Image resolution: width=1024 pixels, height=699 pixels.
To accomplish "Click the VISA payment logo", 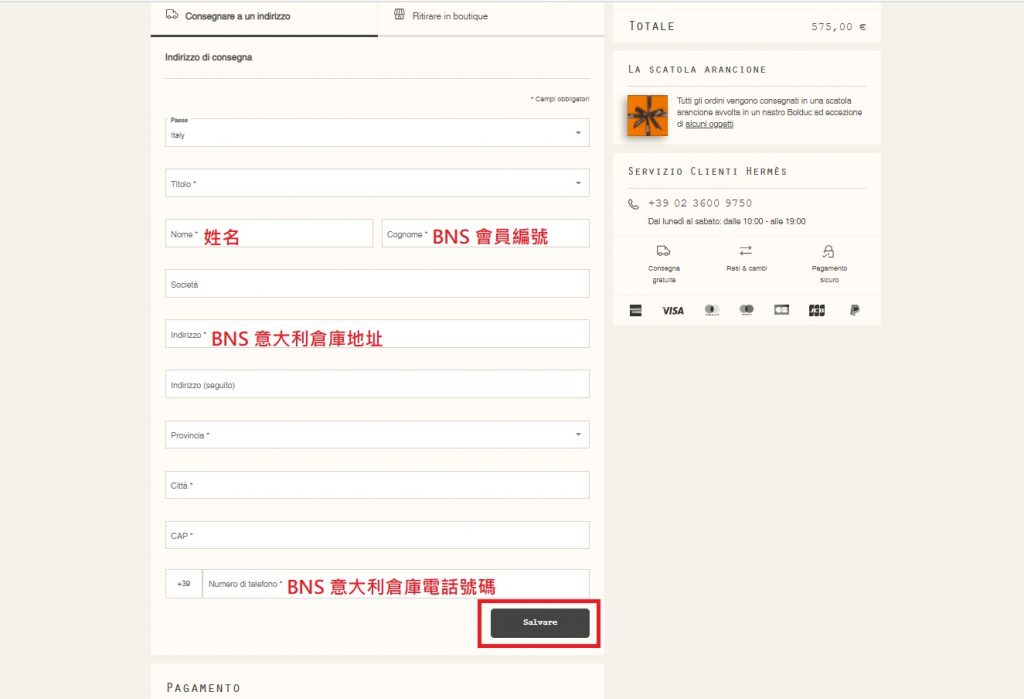I will coord(673,311).
